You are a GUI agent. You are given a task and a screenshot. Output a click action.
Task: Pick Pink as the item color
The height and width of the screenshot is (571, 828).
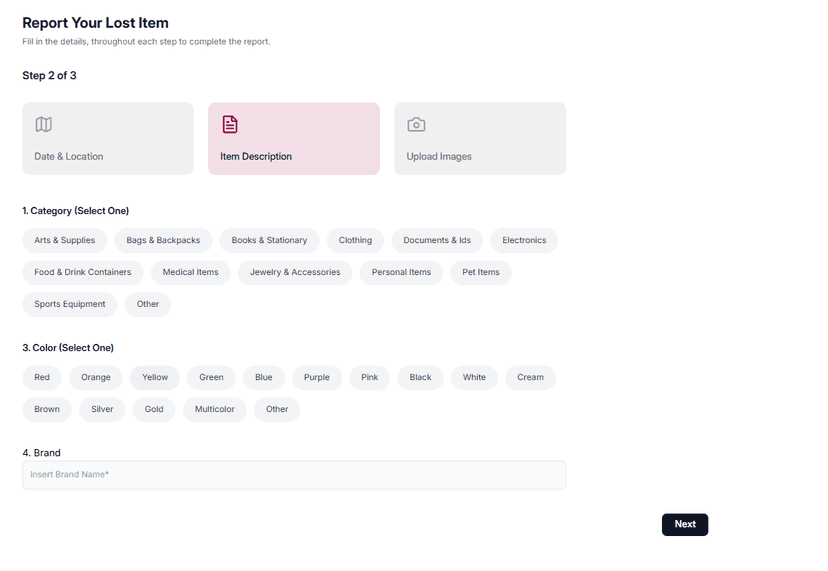pyautogui.click(x=370, y=378)
